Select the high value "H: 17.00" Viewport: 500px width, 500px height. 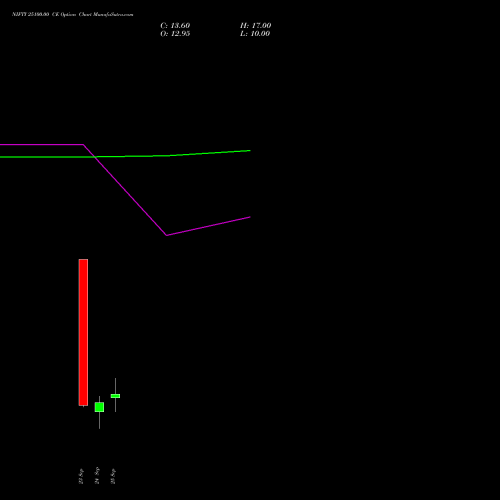pyautogui.click(x=255, y=26)
